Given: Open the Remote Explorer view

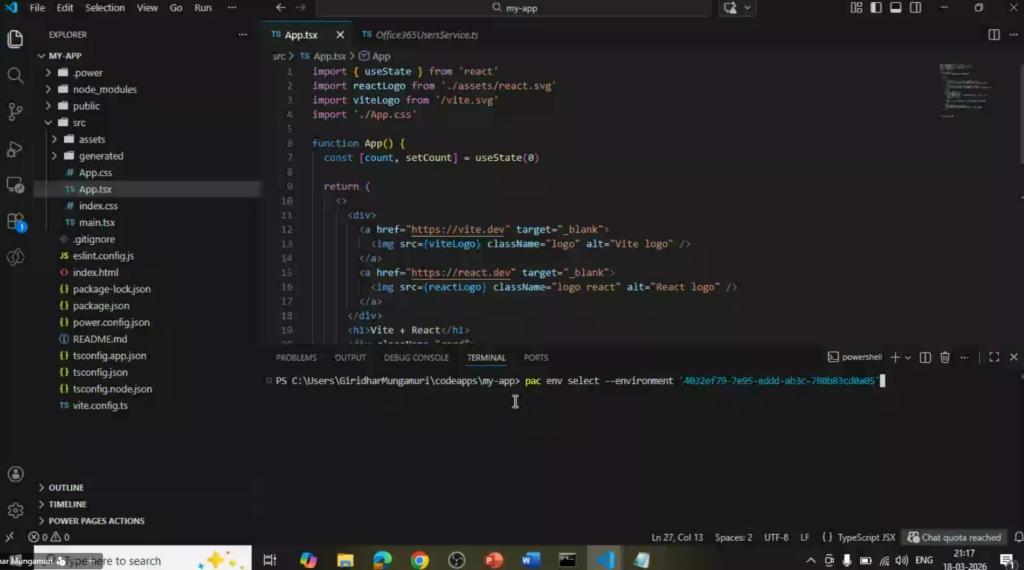Looking at the screenshot, I should click(15, 185).
